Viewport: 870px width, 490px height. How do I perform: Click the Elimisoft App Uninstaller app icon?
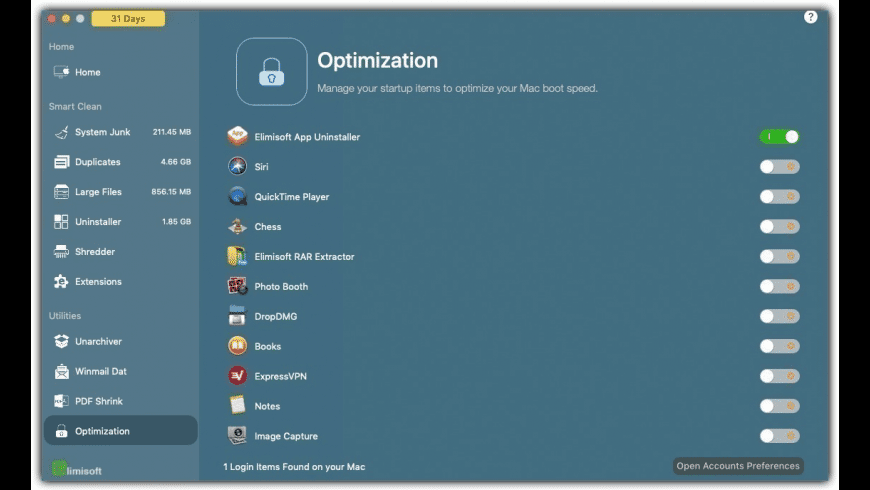coord(237,136)
